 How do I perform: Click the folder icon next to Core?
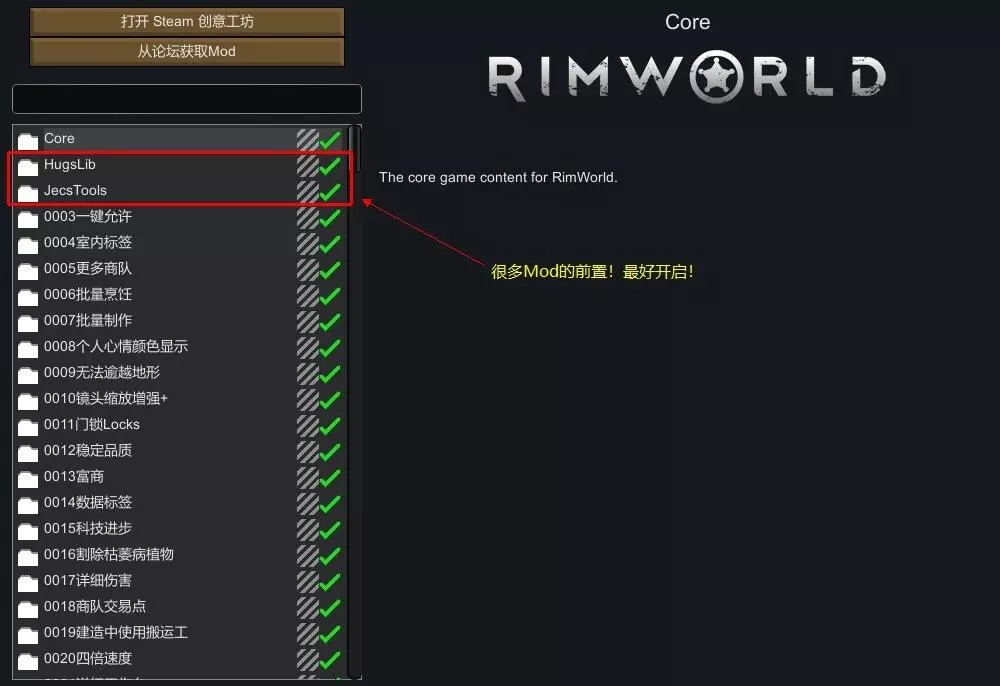28,140
